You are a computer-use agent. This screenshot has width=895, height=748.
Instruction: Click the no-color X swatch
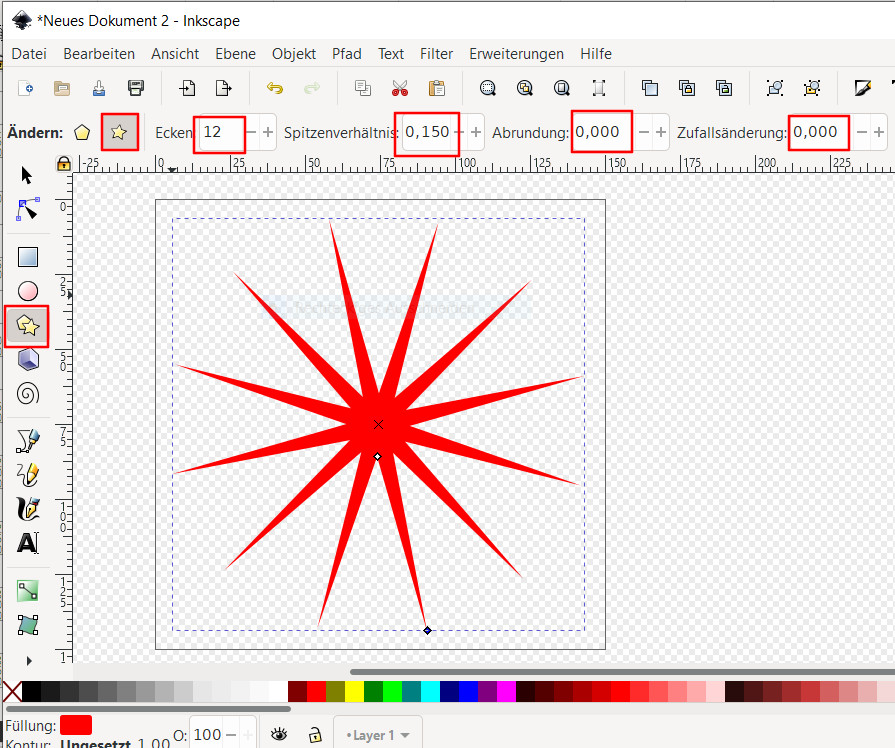13,691
